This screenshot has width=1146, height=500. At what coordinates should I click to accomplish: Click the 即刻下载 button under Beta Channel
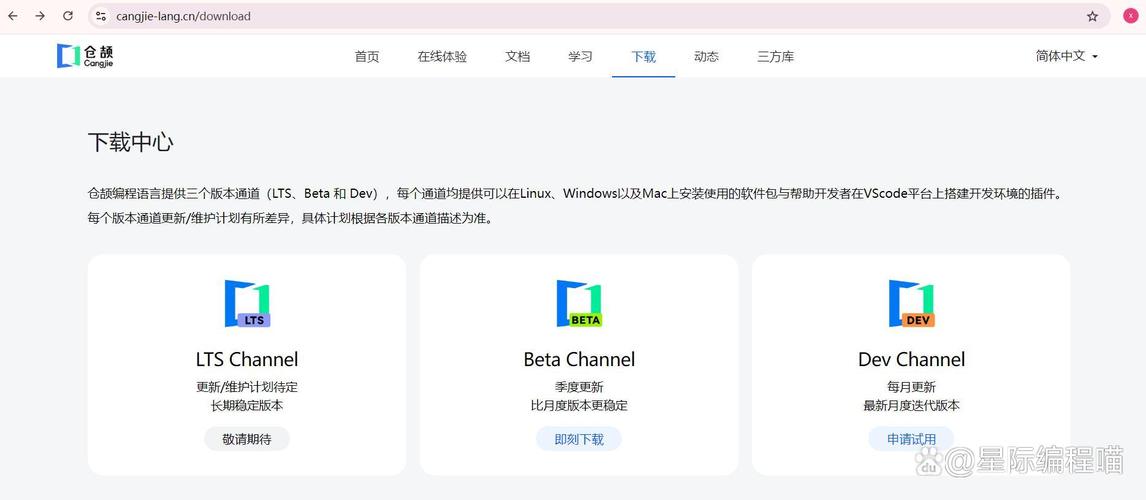coord(579,439)
